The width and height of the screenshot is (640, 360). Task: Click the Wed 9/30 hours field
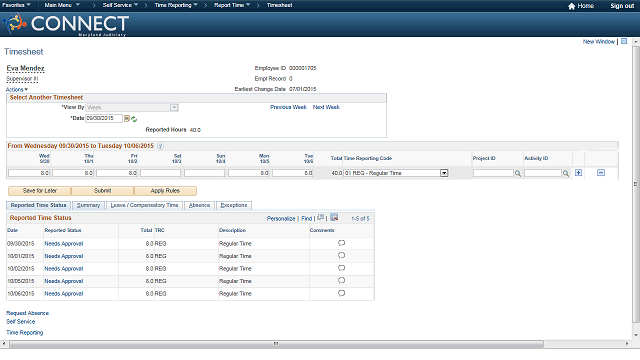click(x=29, y=173)
